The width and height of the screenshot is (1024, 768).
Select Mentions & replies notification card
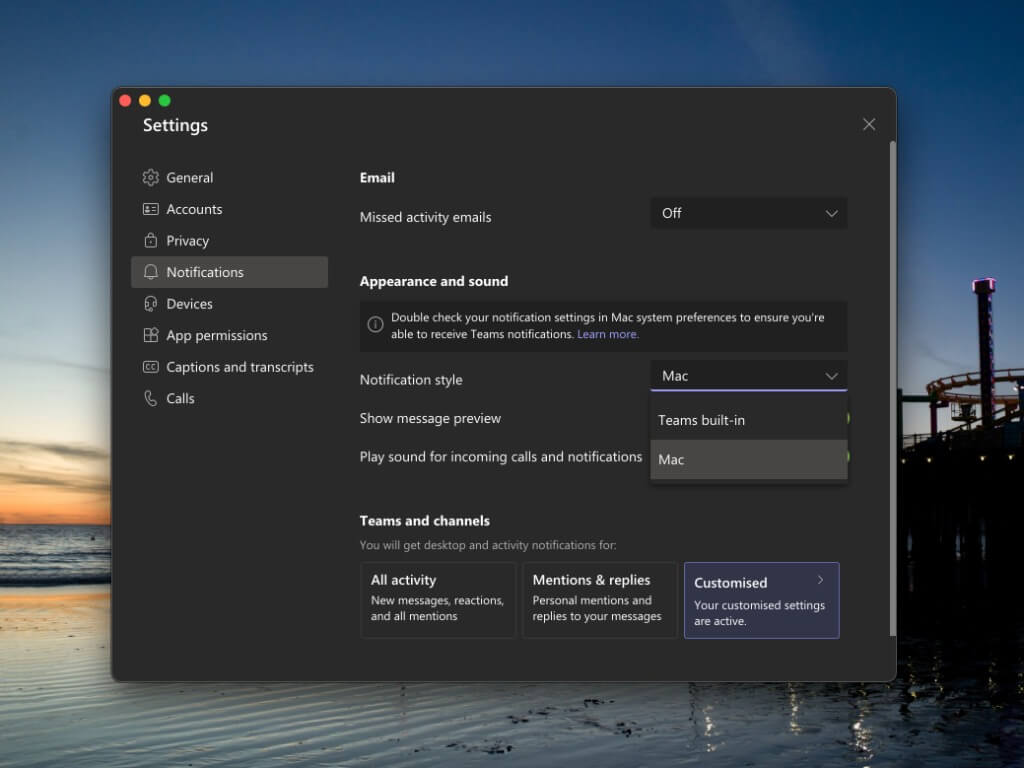pyautogui.click(x=599, y=599)
